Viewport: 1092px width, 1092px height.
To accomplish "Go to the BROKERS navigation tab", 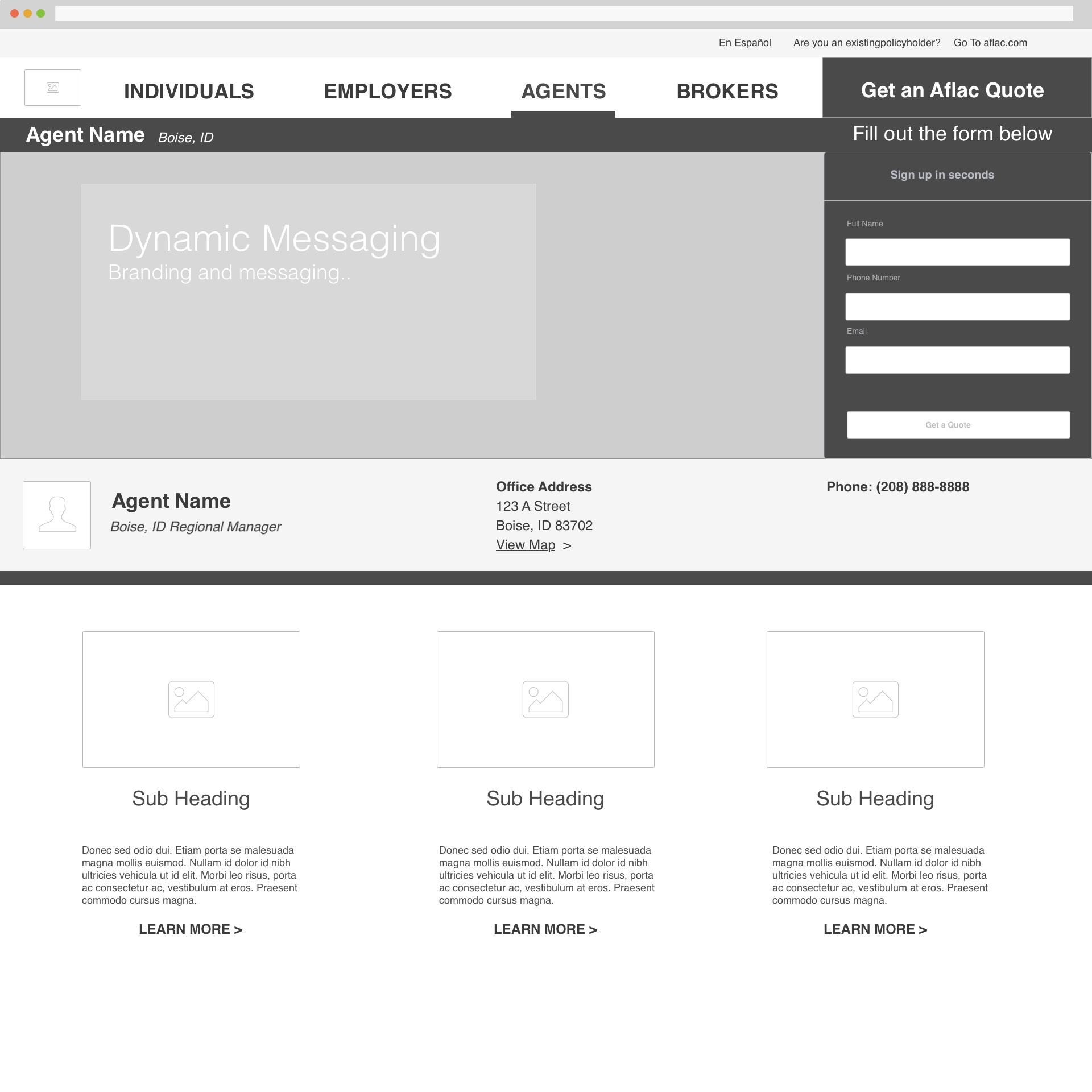I will pos(727,91).
